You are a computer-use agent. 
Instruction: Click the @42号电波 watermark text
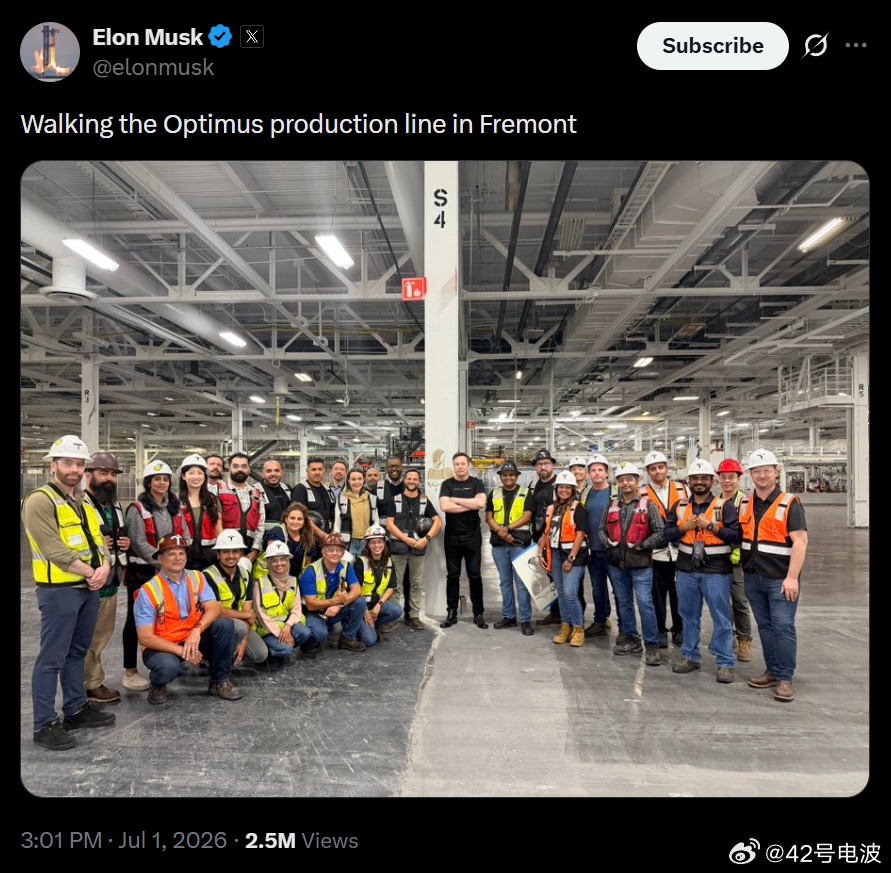point(823,853)
